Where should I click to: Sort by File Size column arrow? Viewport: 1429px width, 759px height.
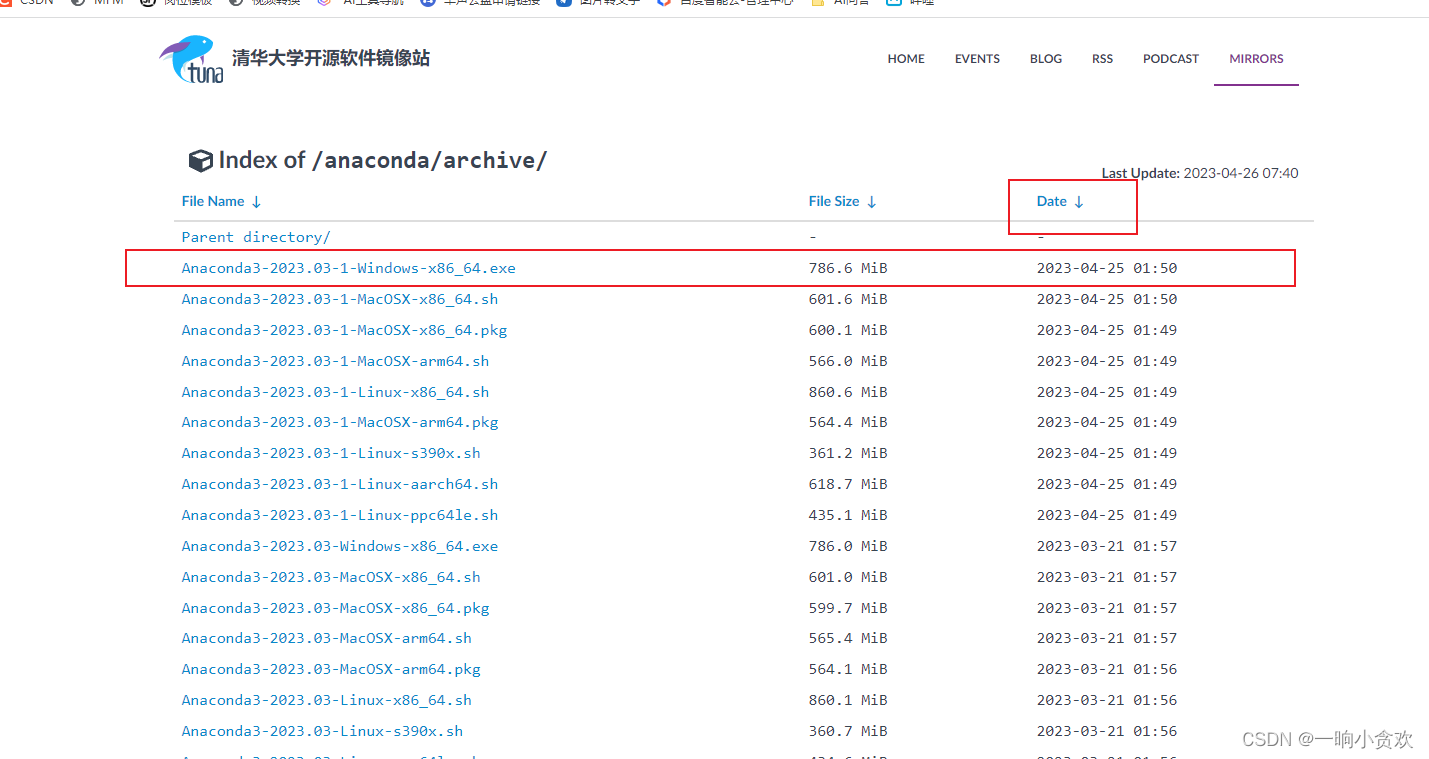click(871, 202)
